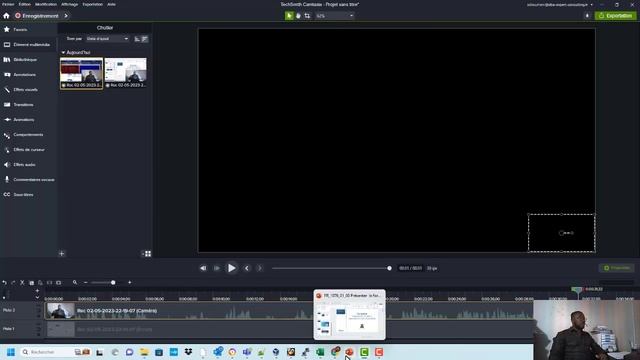Open the Effets visuels panel
The width and height of the screenshot is (640, 360).
[x=29, y=89]
